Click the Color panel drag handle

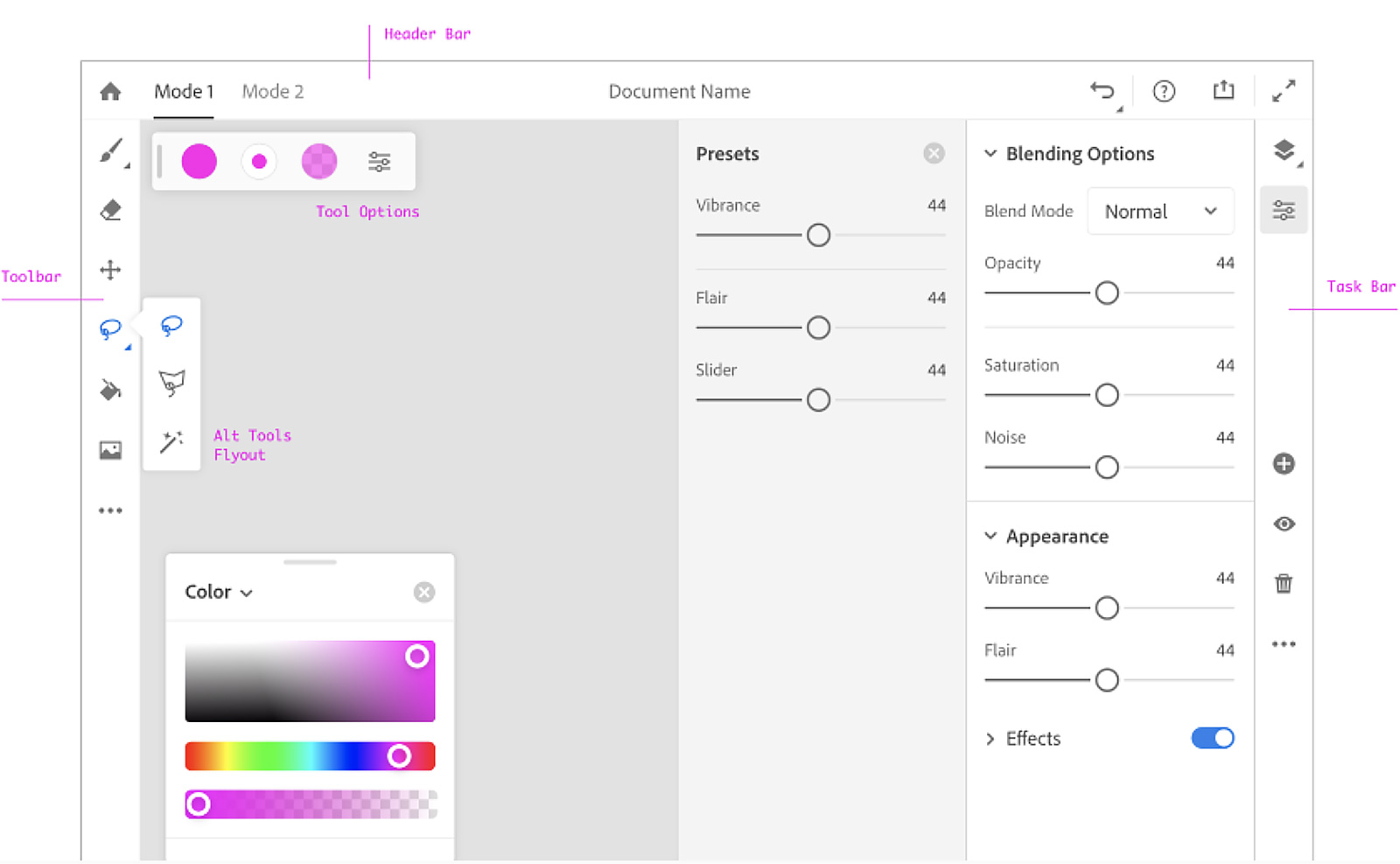[310, 562]
